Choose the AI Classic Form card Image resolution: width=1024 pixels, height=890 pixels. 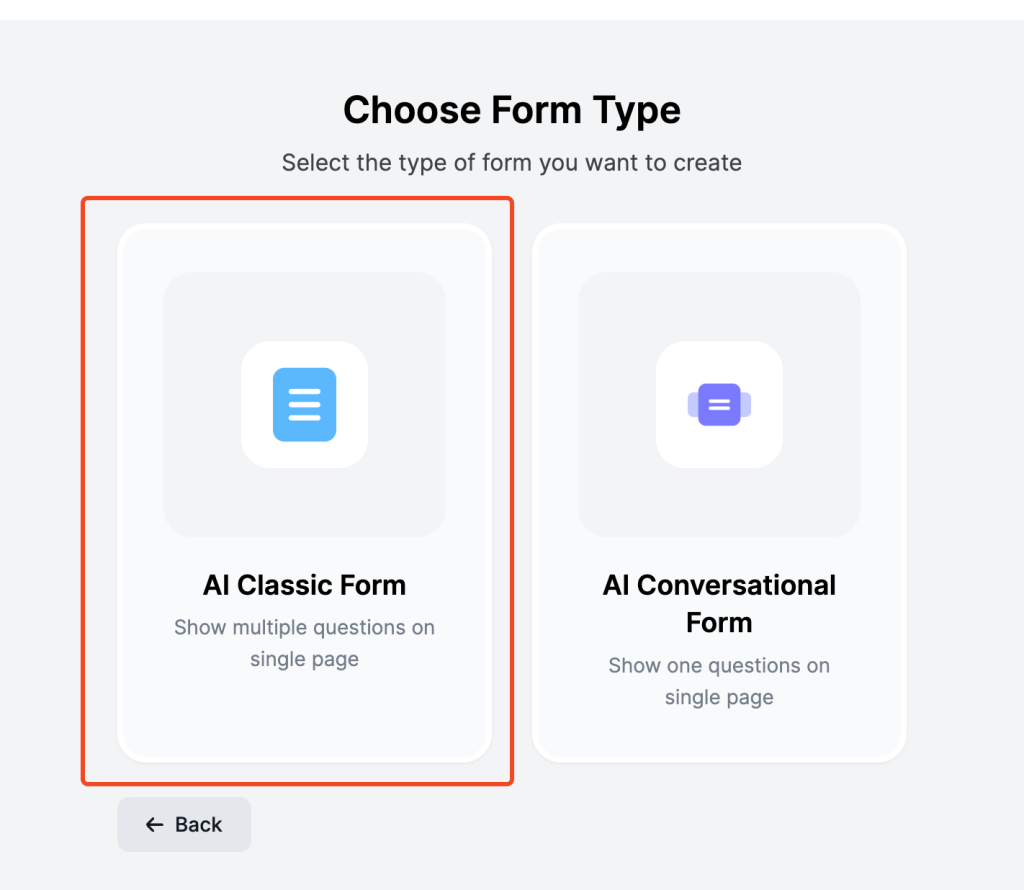point(304,493)
